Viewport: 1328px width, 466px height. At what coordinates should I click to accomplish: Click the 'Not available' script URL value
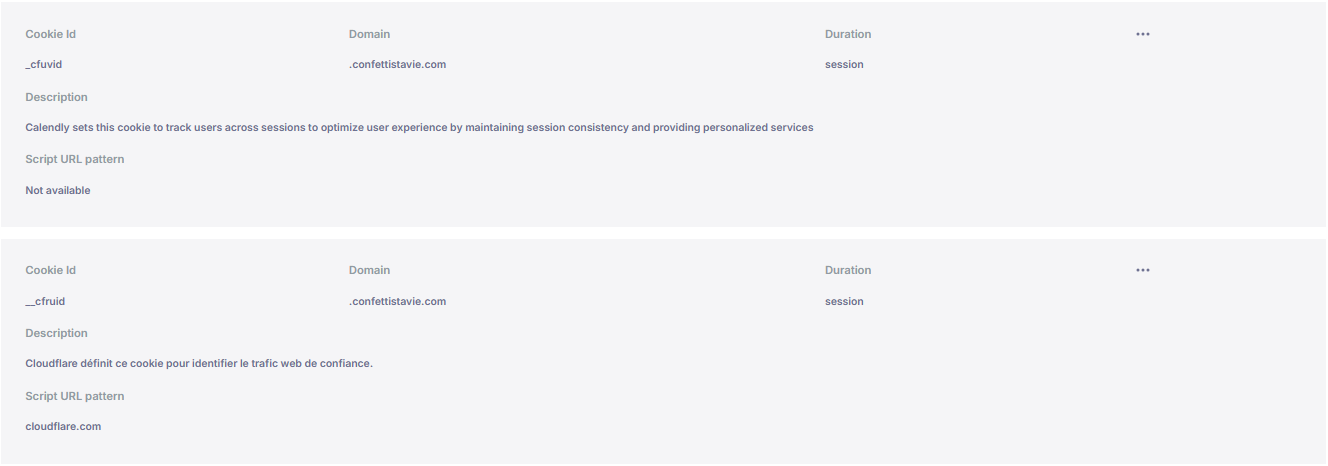[x=58, y=190]
